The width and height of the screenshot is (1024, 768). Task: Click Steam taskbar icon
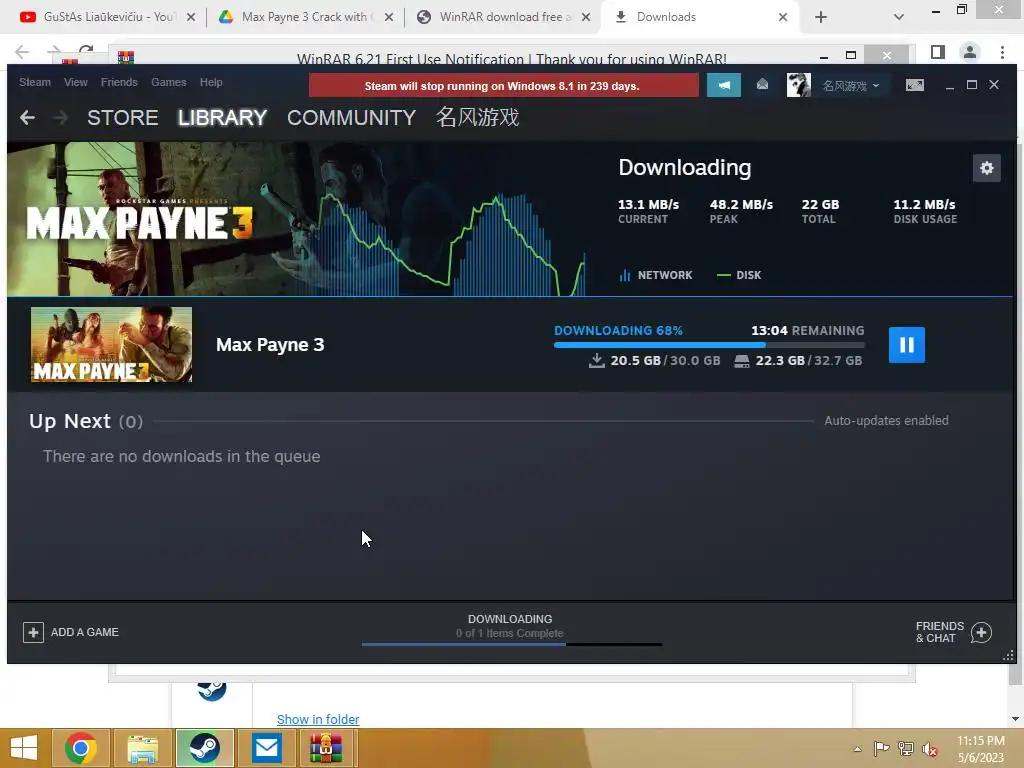[x=204, y=748]
